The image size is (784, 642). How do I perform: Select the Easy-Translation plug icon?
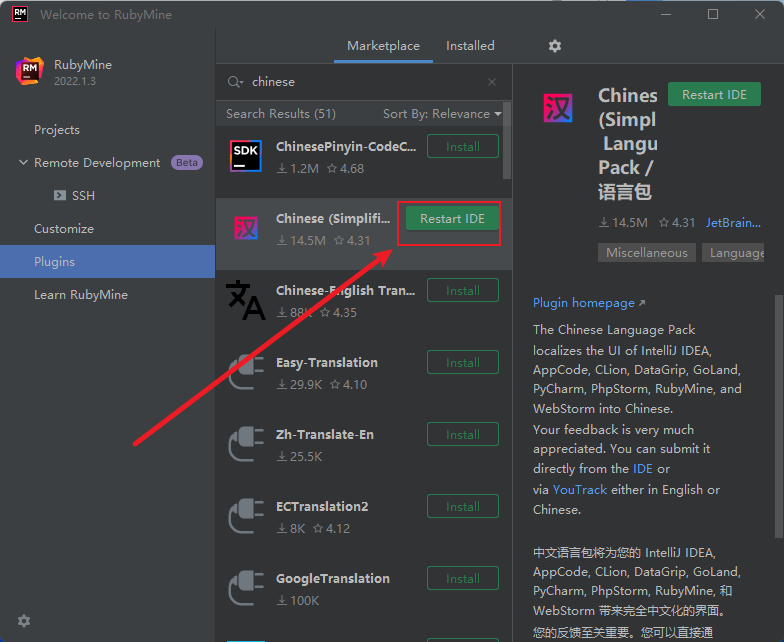(x=246, y=372)
